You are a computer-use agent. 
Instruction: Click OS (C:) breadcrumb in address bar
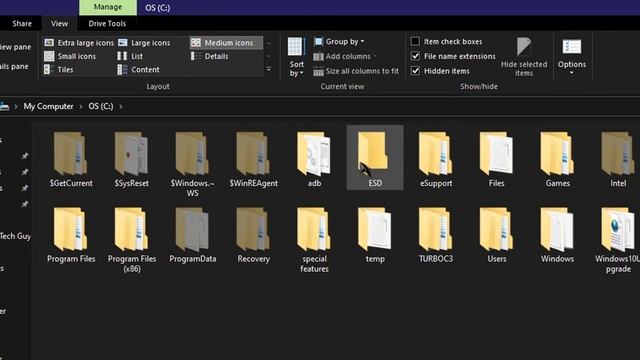(101, 106)
